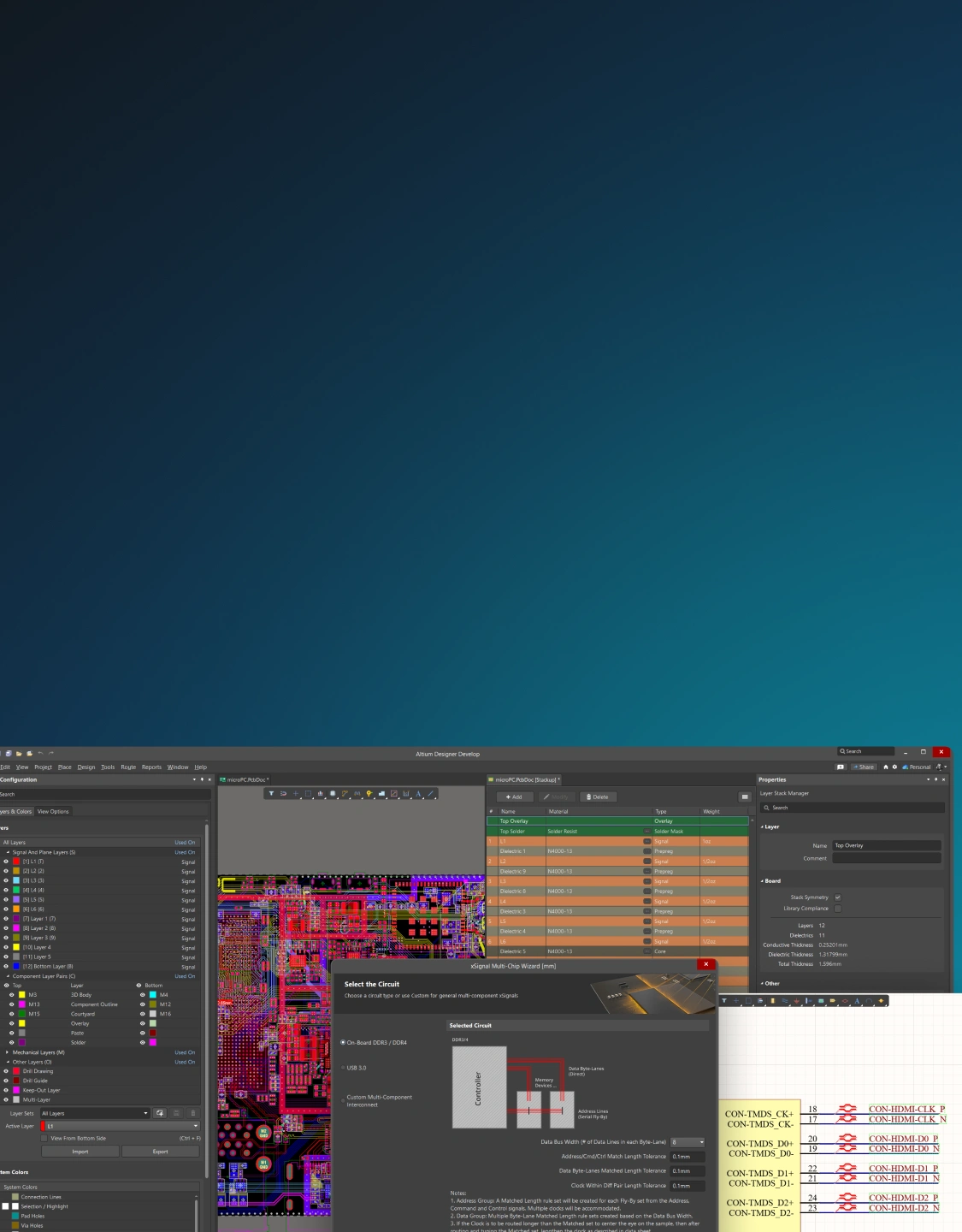Click the cyan [3] L3 color swatch
962x1232 pixels.
click(x=16, y=880)
